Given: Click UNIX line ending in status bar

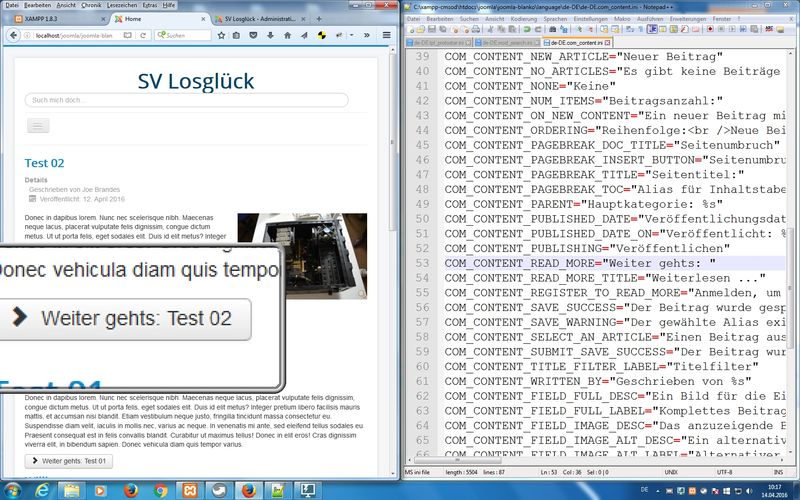Looking at the screenshot, I should tap(671, 472).
